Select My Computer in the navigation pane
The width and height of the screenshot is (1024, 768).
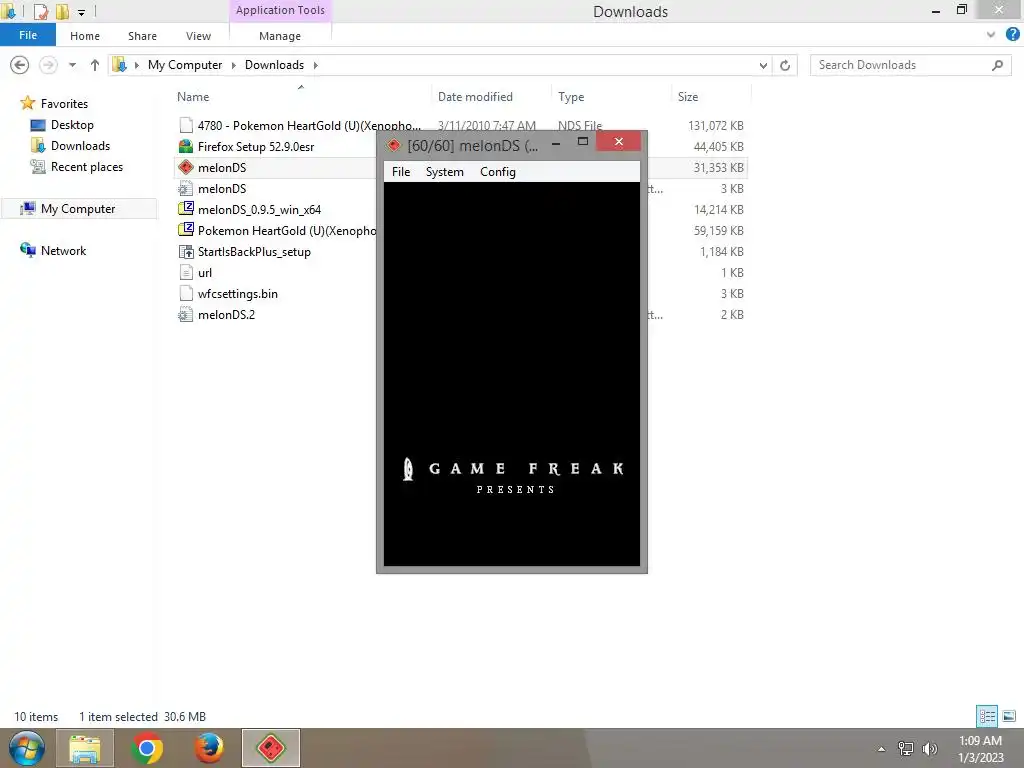(78, 208)
